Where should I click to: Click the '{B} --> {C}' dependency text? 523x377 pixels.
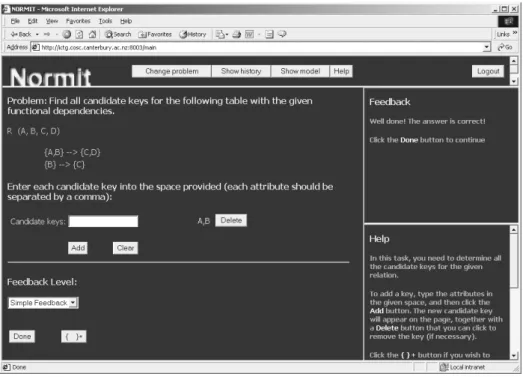click(64, 164)
